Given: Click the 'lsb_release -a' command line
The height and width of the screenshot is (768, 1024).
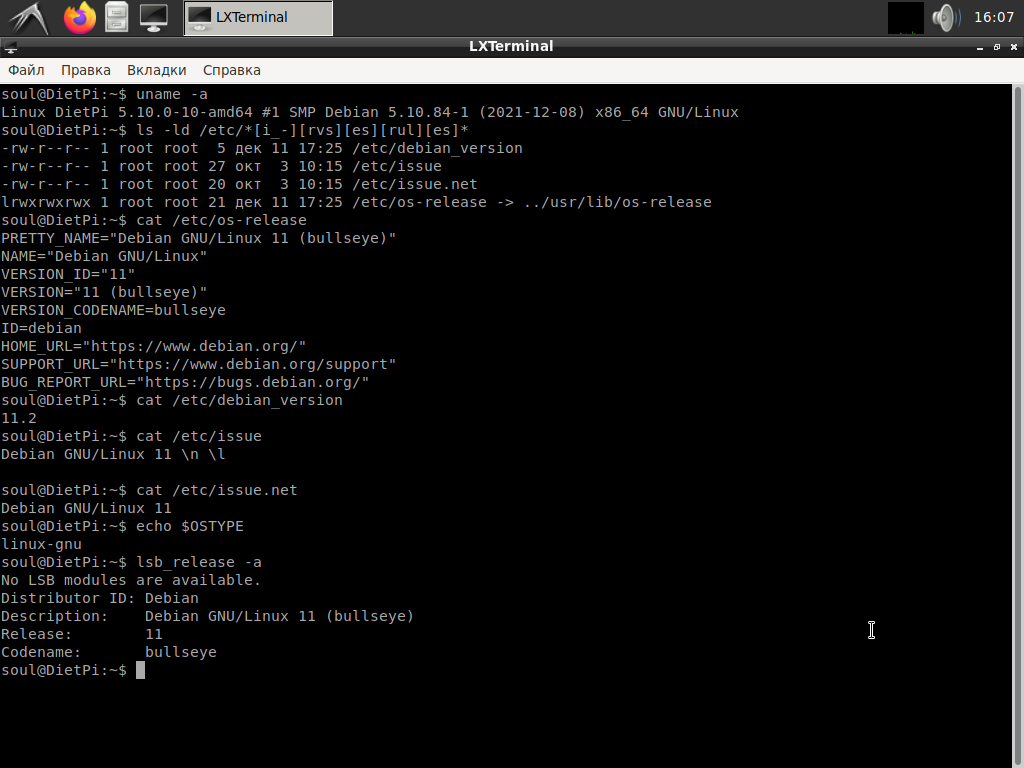Looking at the screenshot, I should click(x=131, y=562).
